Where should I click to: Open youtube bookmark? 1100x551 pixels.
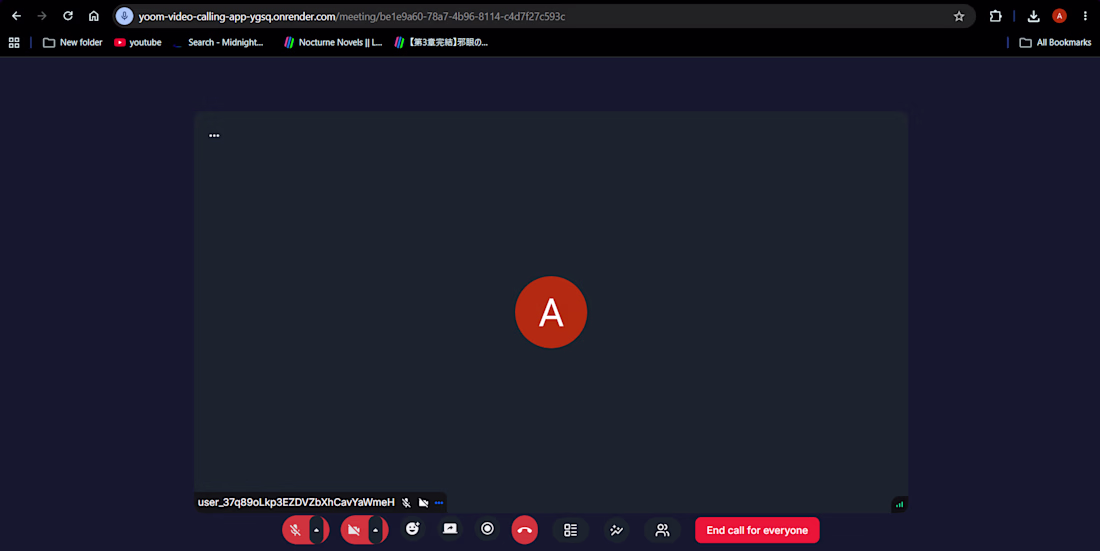[138, 43]
